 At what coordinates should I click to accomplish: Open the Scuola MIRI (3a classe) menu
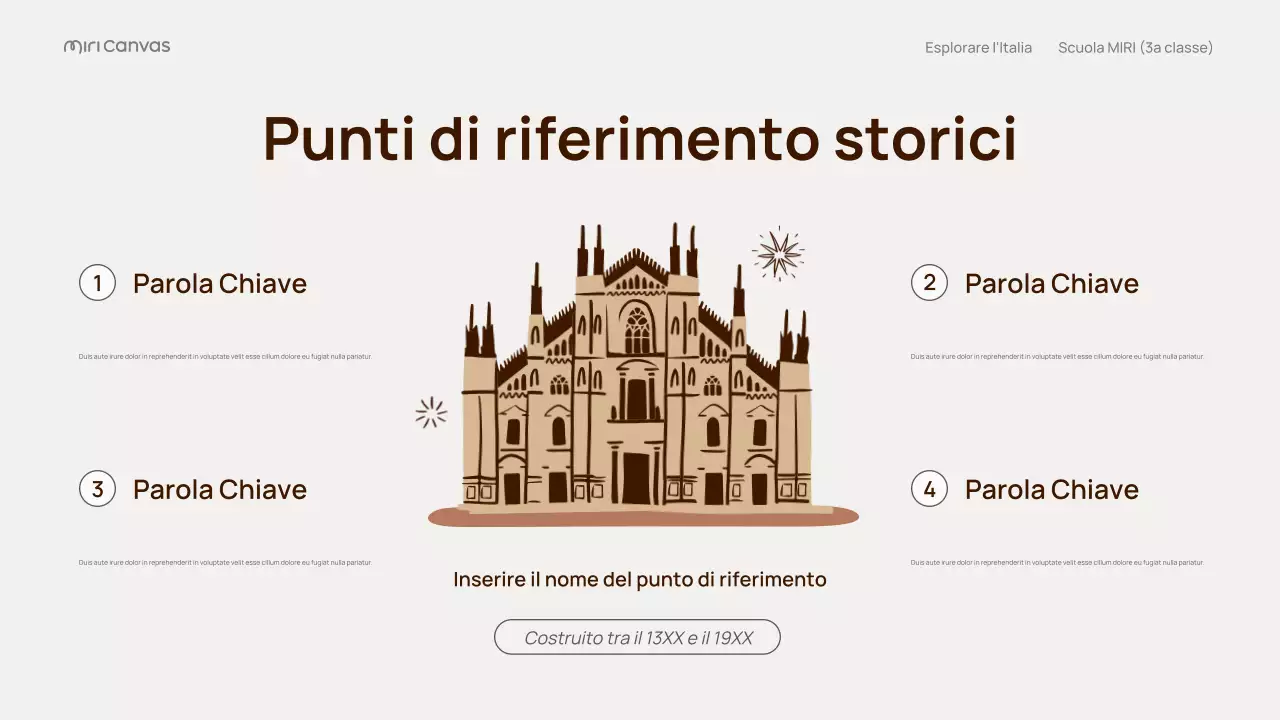coord(1135,47)
